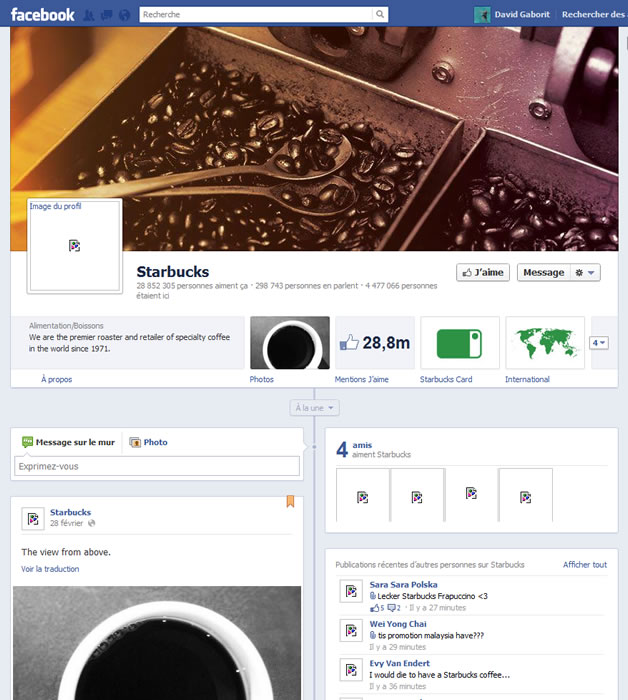628x700 pixels.
Task: Open the third friend thumbnail
Action: [471, 495]
